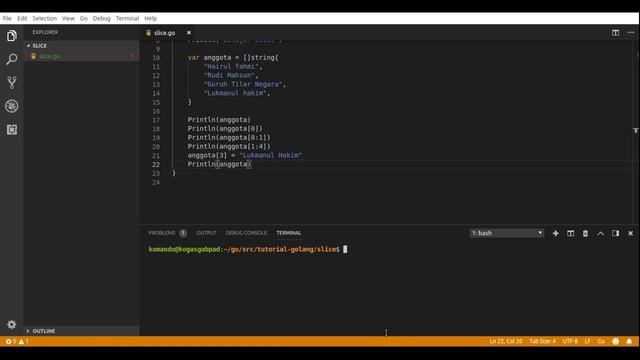Open slice.go in the Explorer tree
Image resolution: width=640 pixels, height=360 pixels.
point(49,56)
